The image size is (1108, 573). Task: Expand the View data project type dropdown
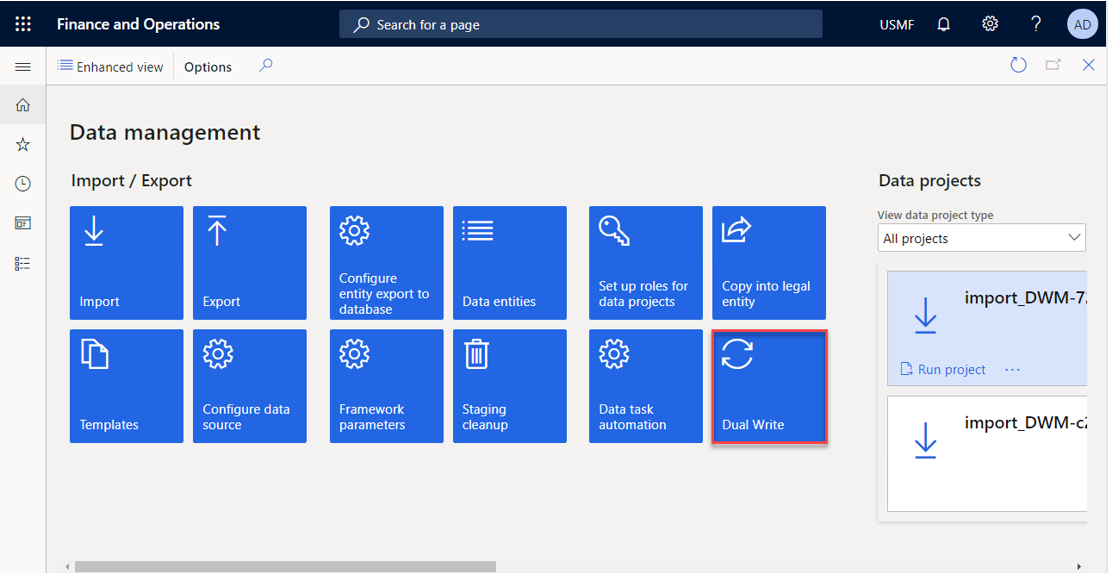click(x=981, y=238)
